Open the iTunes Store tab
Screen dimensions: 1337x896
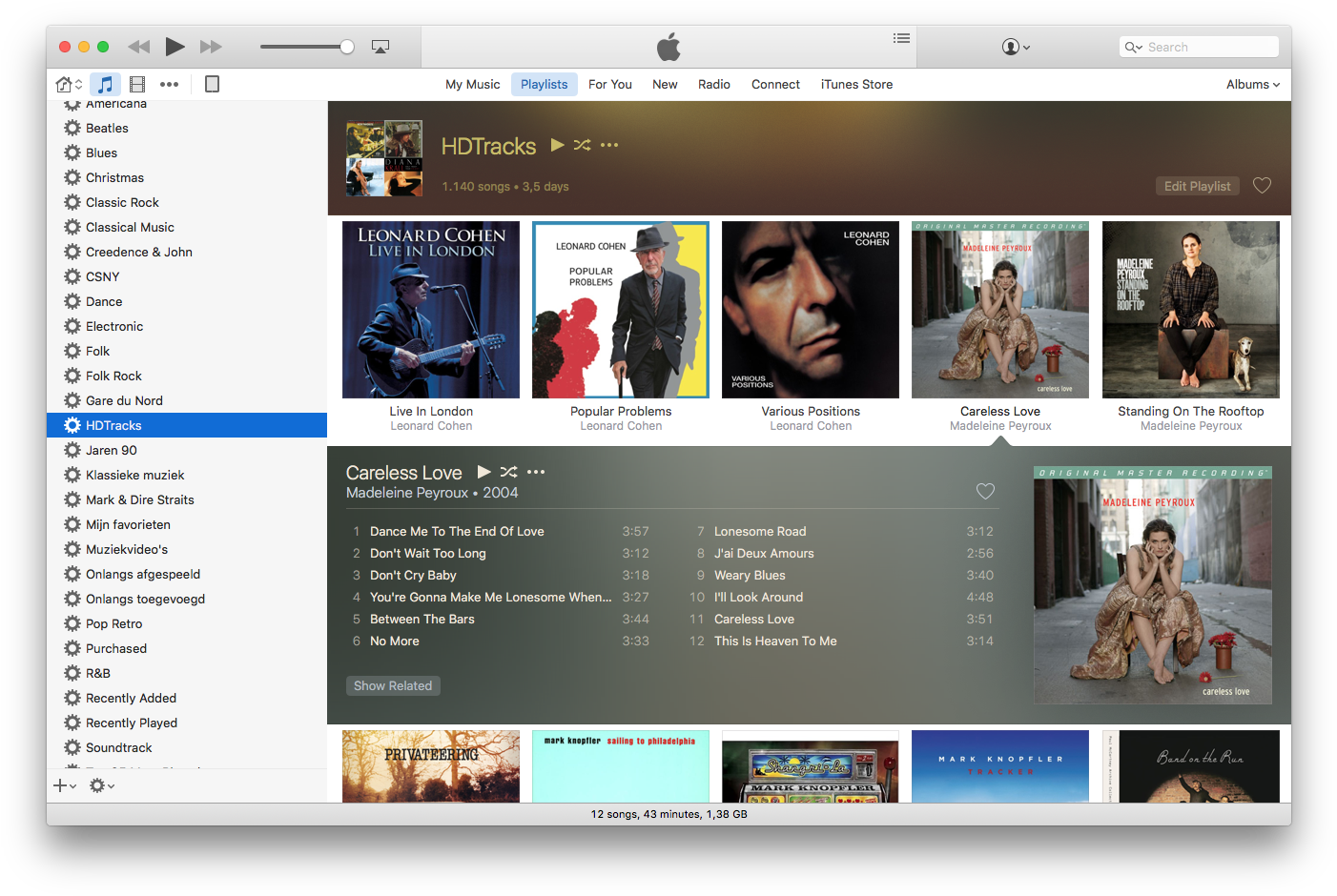(856, 84)
